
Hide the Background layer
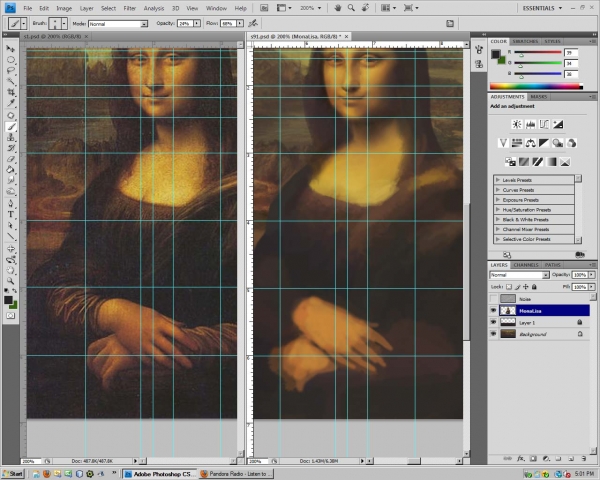coord(493,334)
